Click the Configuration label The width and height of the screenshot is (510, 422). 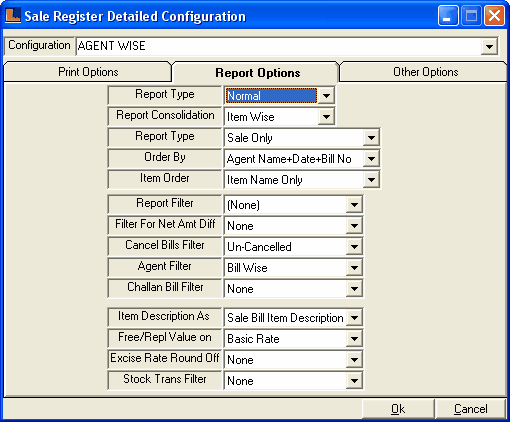coord(39,45)
